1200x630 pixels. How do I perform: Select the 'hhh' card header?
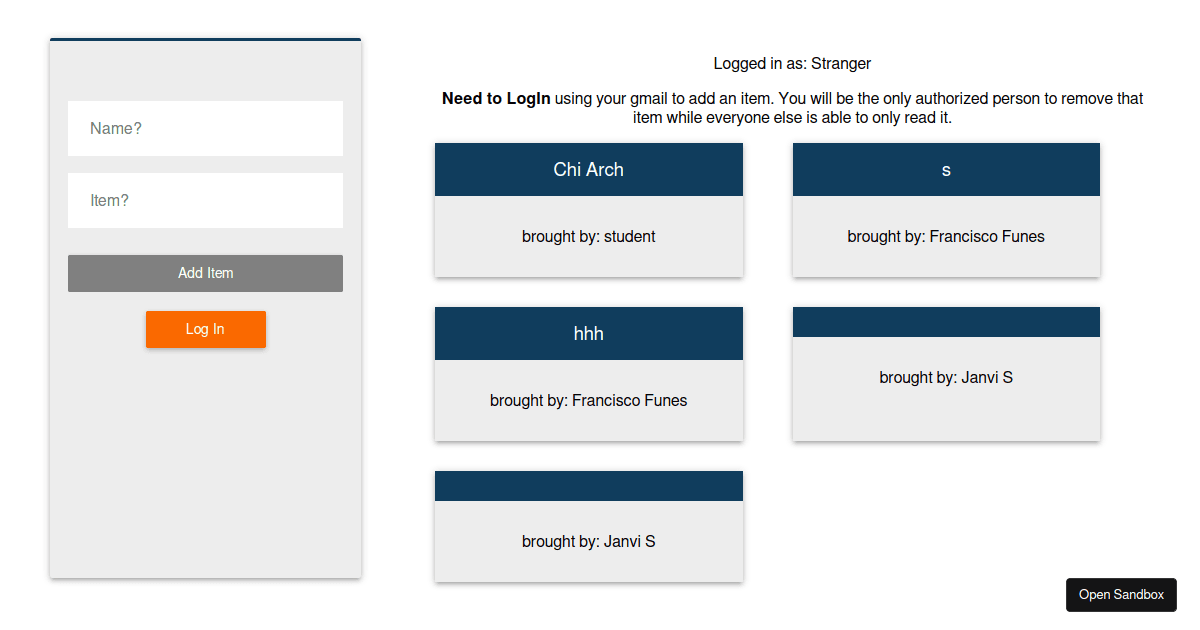[588, 334]
